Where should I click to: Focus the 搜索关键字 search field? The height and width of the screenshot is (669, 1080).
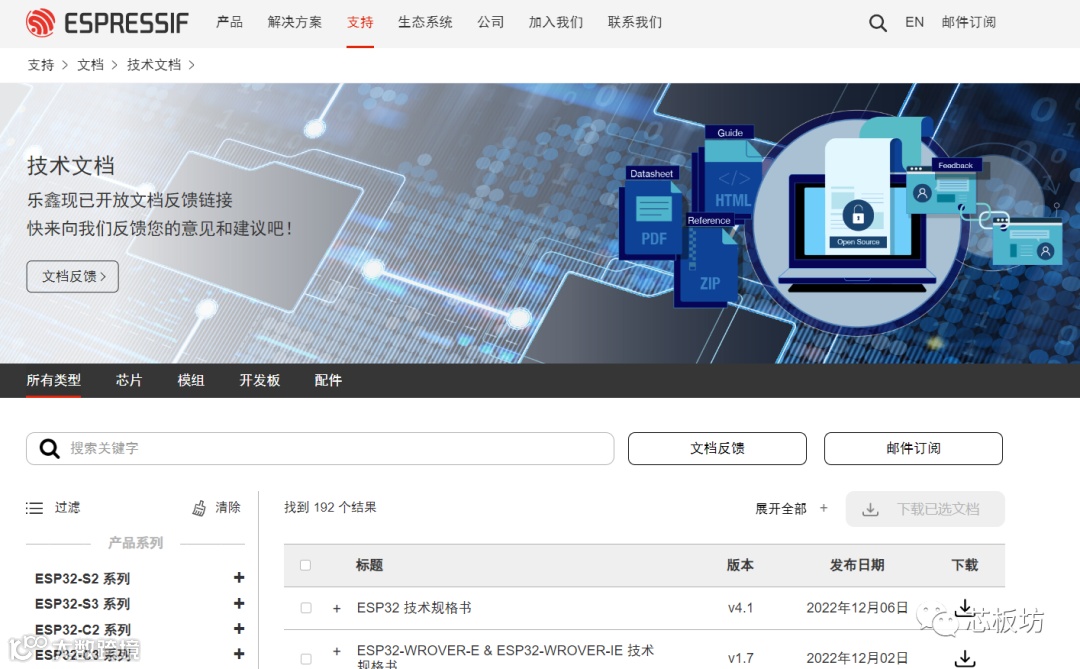coord(320,449)
